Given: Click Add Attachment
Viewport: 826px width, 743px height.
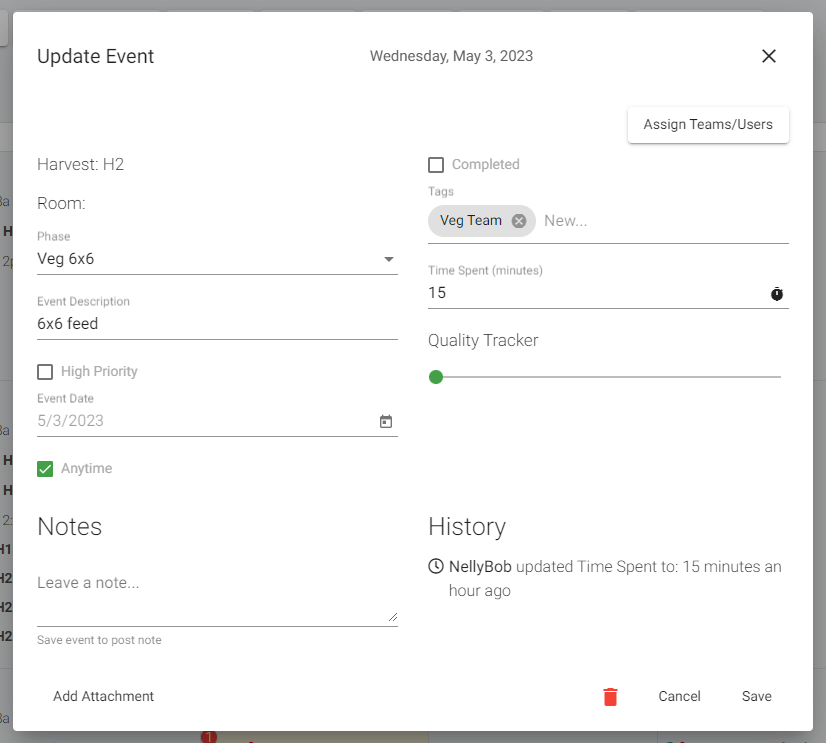Looking at the screenshot, I should pyautogui.click(x=103, y=696).
